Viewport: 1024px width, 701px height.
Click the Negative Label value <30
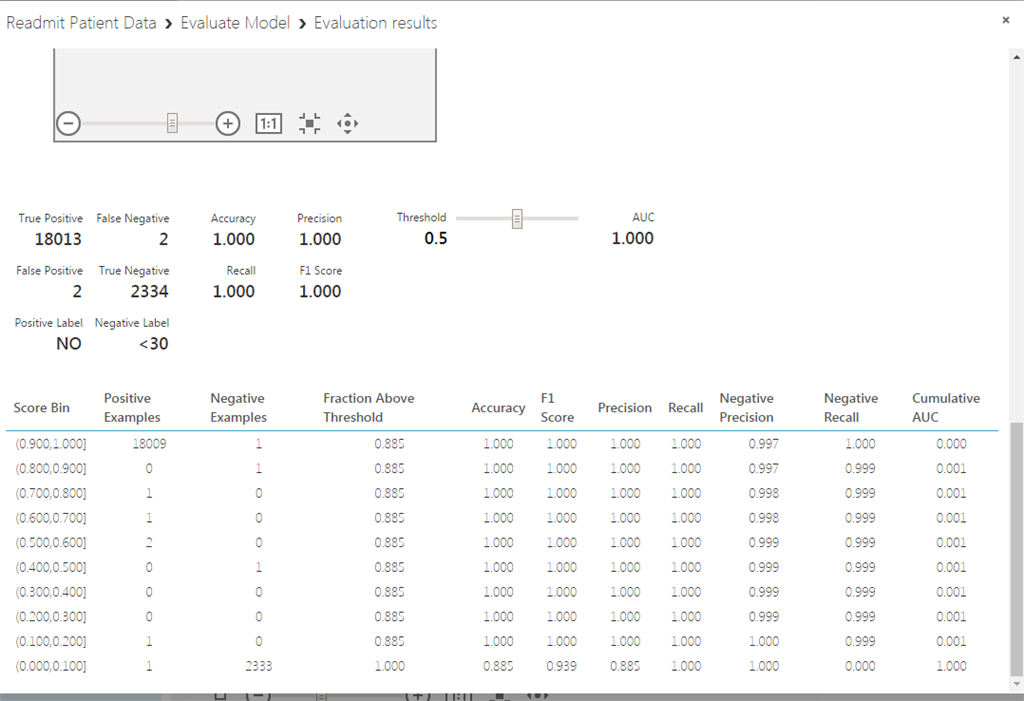pos(153,344)
